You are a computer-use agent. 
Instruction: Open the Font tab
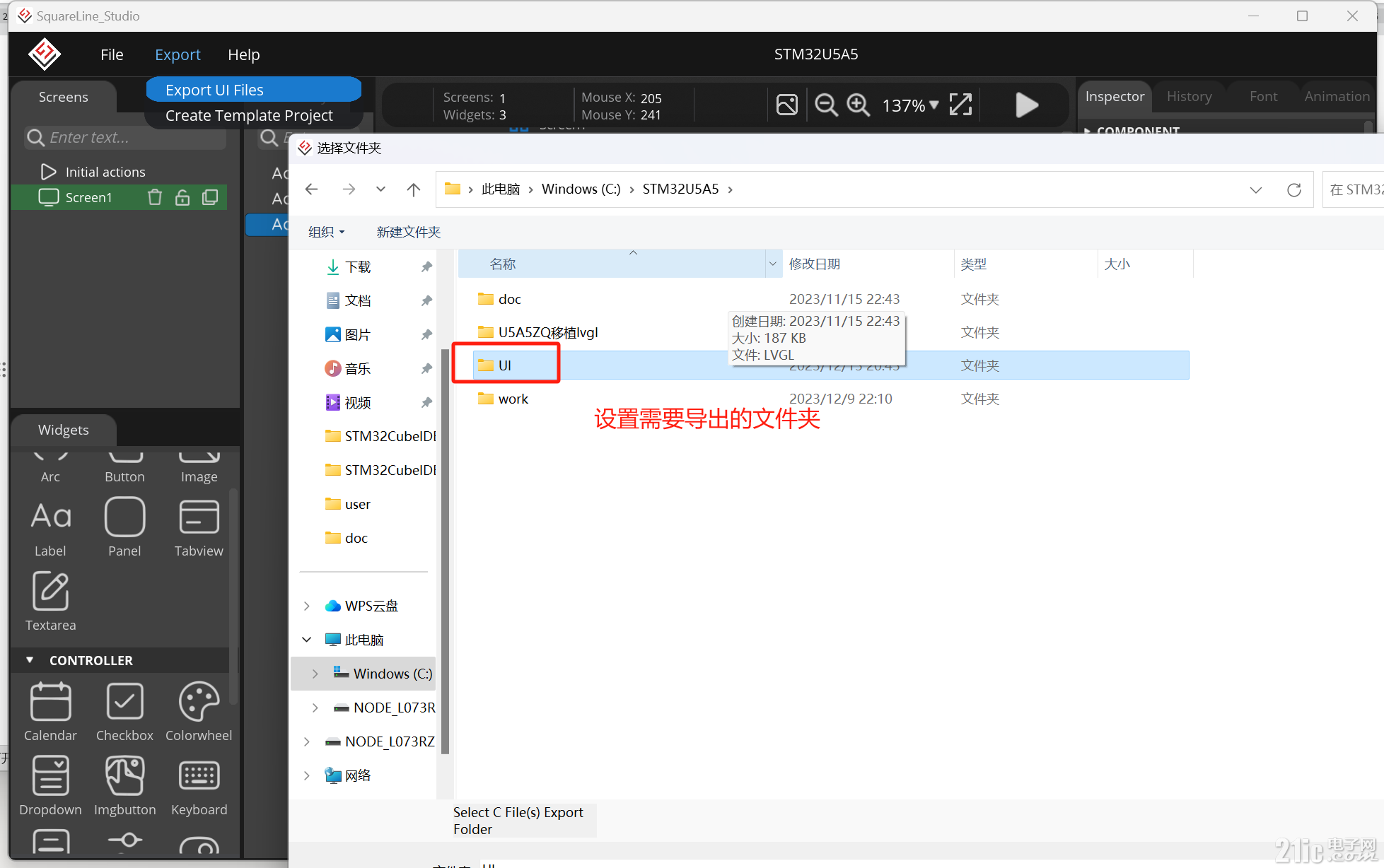click(x=1263, y=96)
